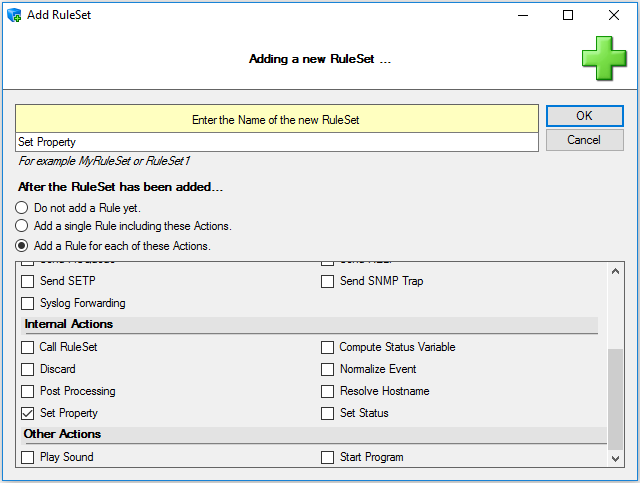The image size is (640, 483).
Task: Check the Play Sound option
Action: coord(27,457)
